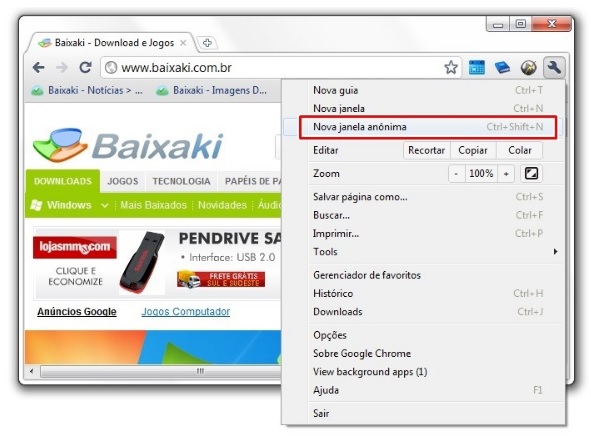Decrease zoom with minus button

[456, 174]
